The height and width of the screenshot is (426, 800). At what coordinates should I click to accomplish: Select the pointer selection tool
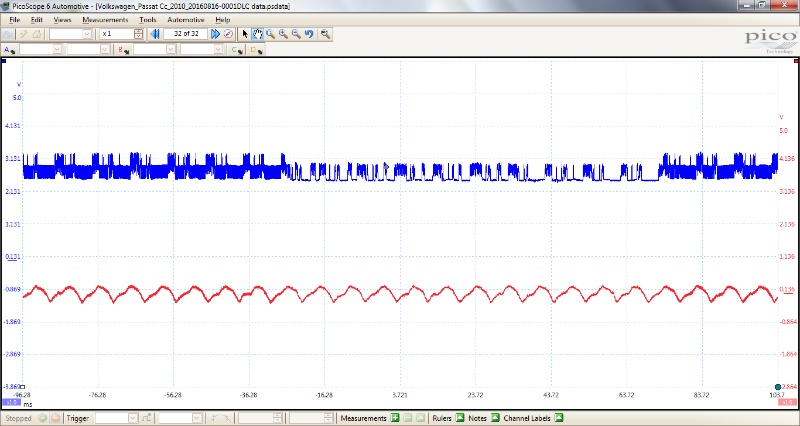245,34
